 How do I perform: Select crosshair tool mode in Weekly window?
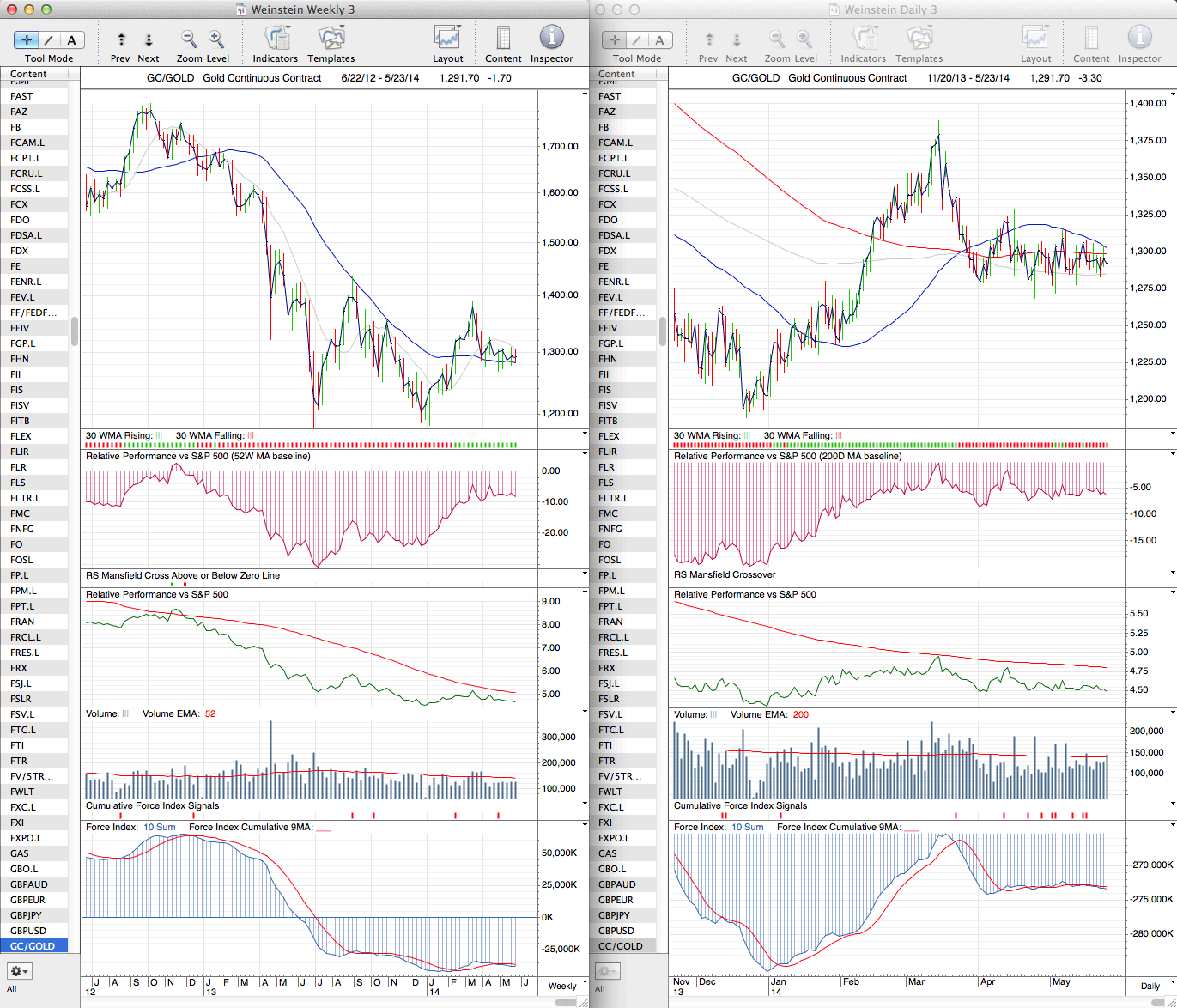(x=27, y=40)
